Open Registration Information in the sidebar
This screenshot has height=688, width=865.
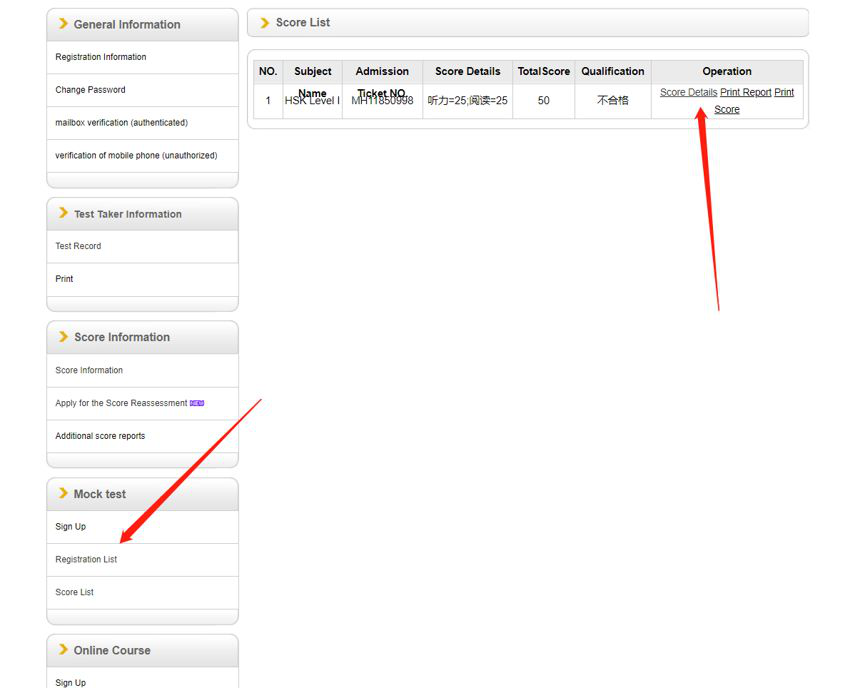pos(101,57)
